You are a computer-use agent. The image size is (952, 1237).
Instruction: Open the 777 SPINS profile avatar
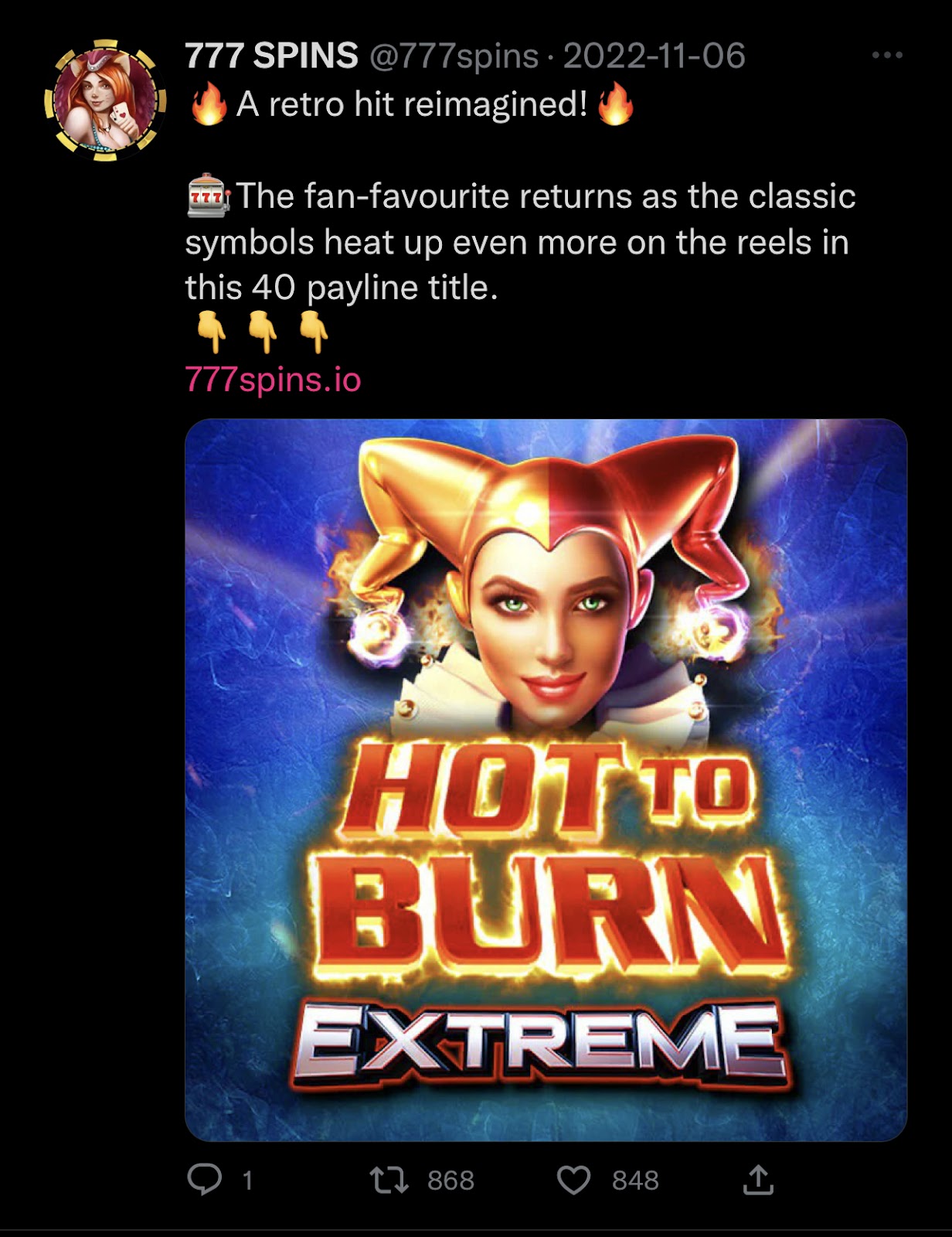click(105, 101)
